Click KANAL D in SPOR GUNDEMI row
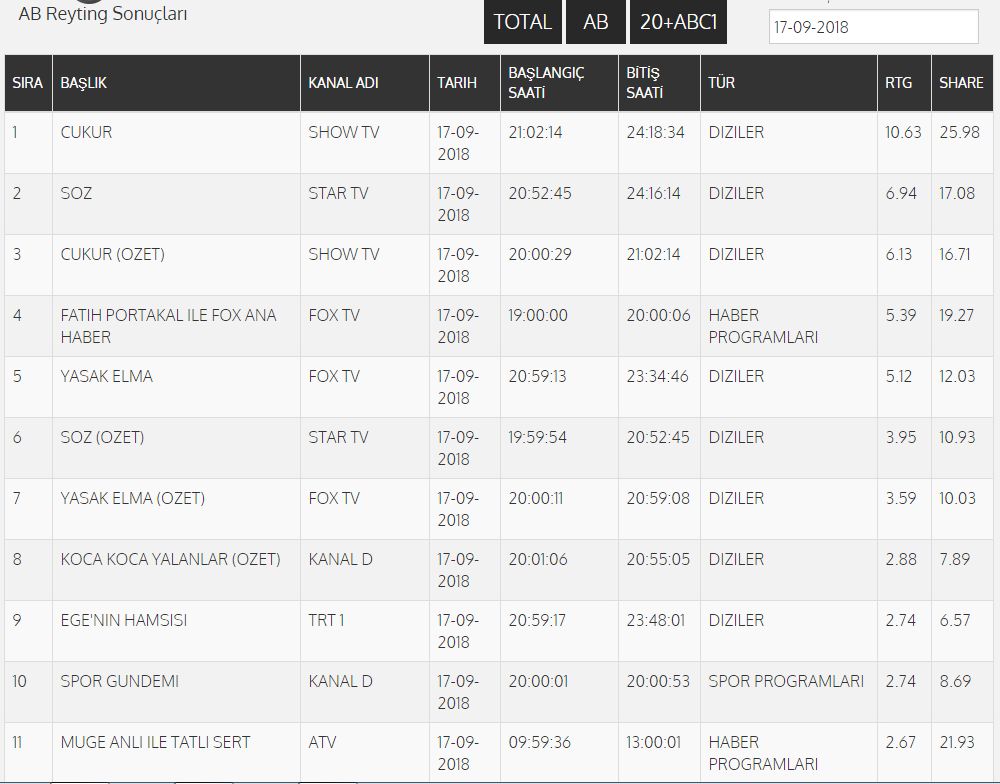 tap(341, 681)
